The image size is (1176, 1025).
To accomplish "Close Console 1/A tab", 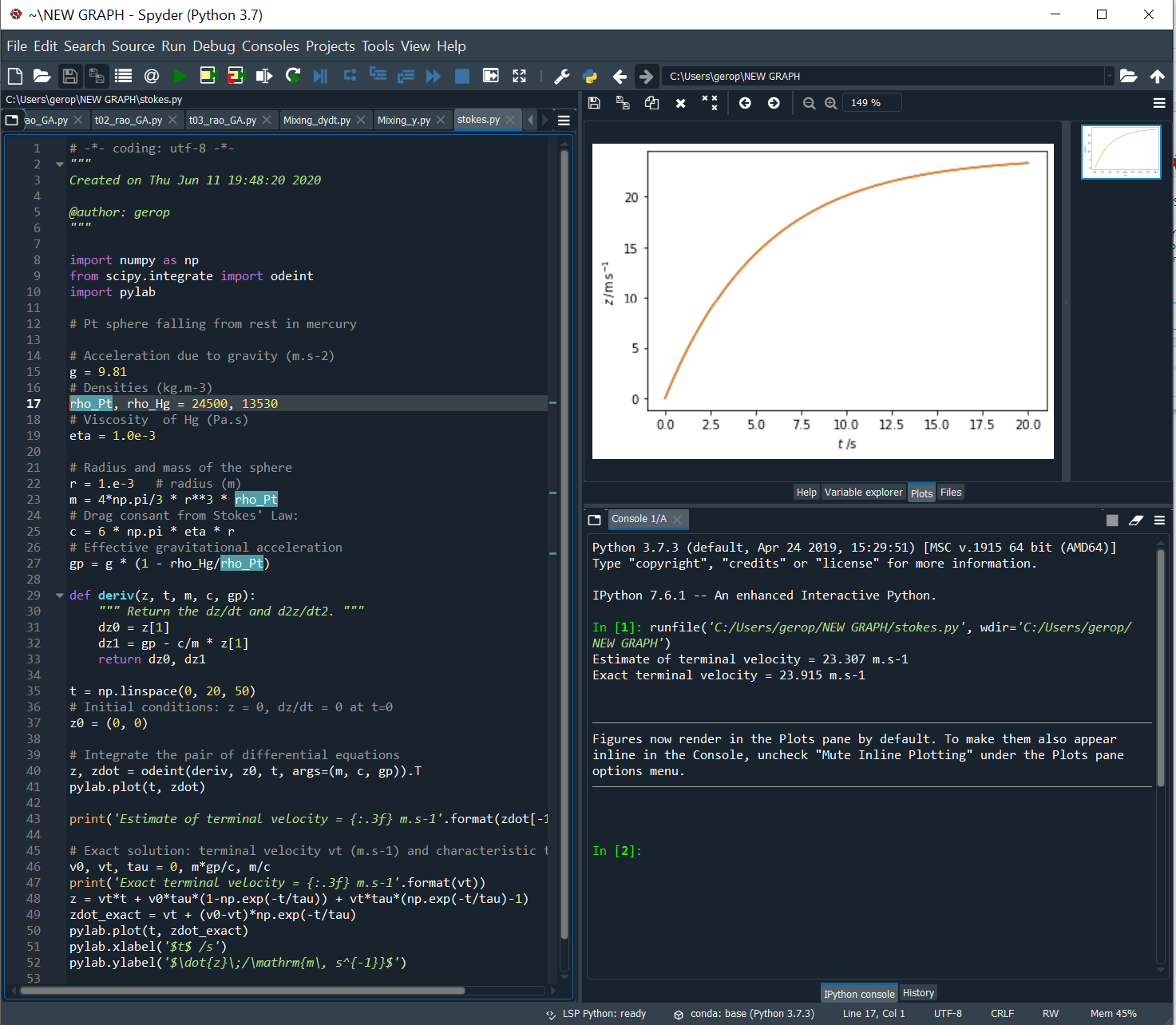I will [678, 520].
